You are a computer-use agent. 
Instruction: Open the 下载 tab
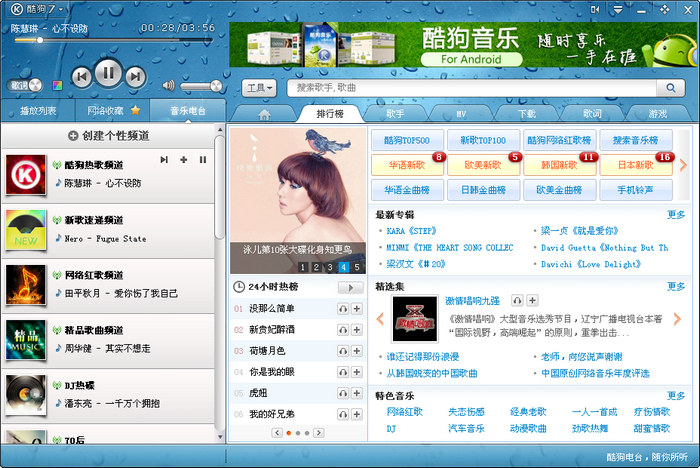(x=527, y=114)
